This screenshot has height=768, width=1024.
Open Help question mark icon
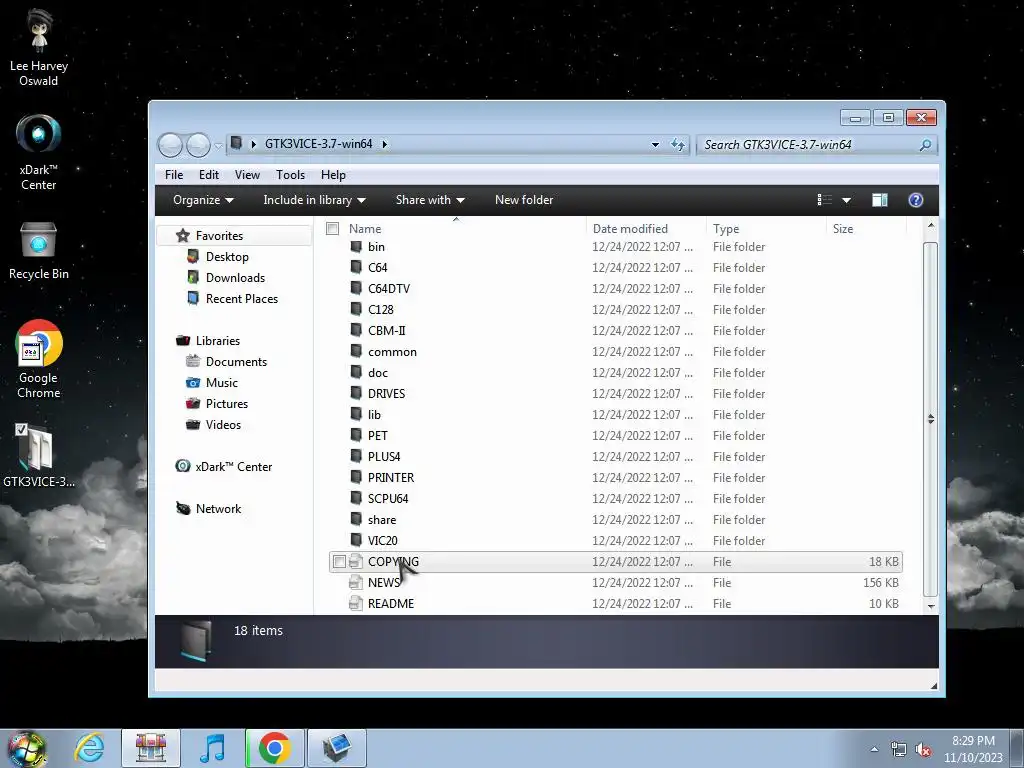click(916, 200)
